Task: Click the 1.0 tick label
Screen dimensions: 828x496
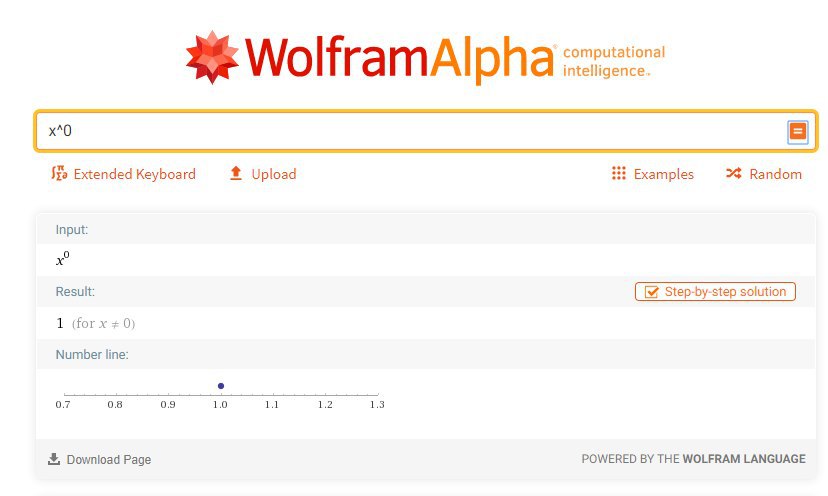Action: (220, 405)
